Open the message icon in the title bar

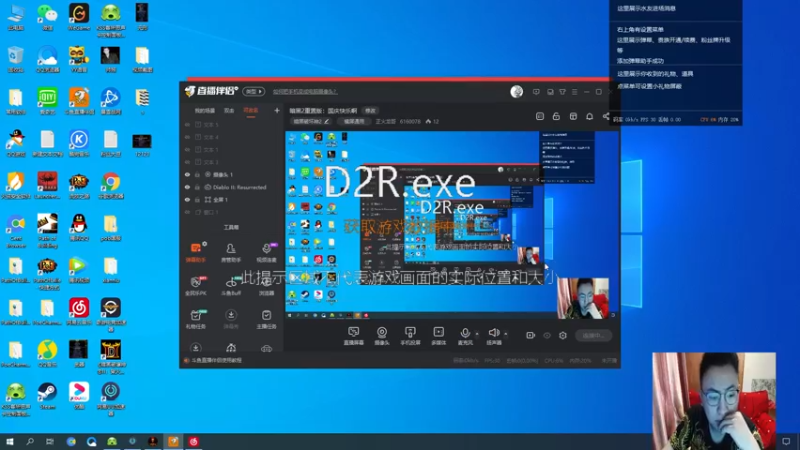(x=536, y=92)
